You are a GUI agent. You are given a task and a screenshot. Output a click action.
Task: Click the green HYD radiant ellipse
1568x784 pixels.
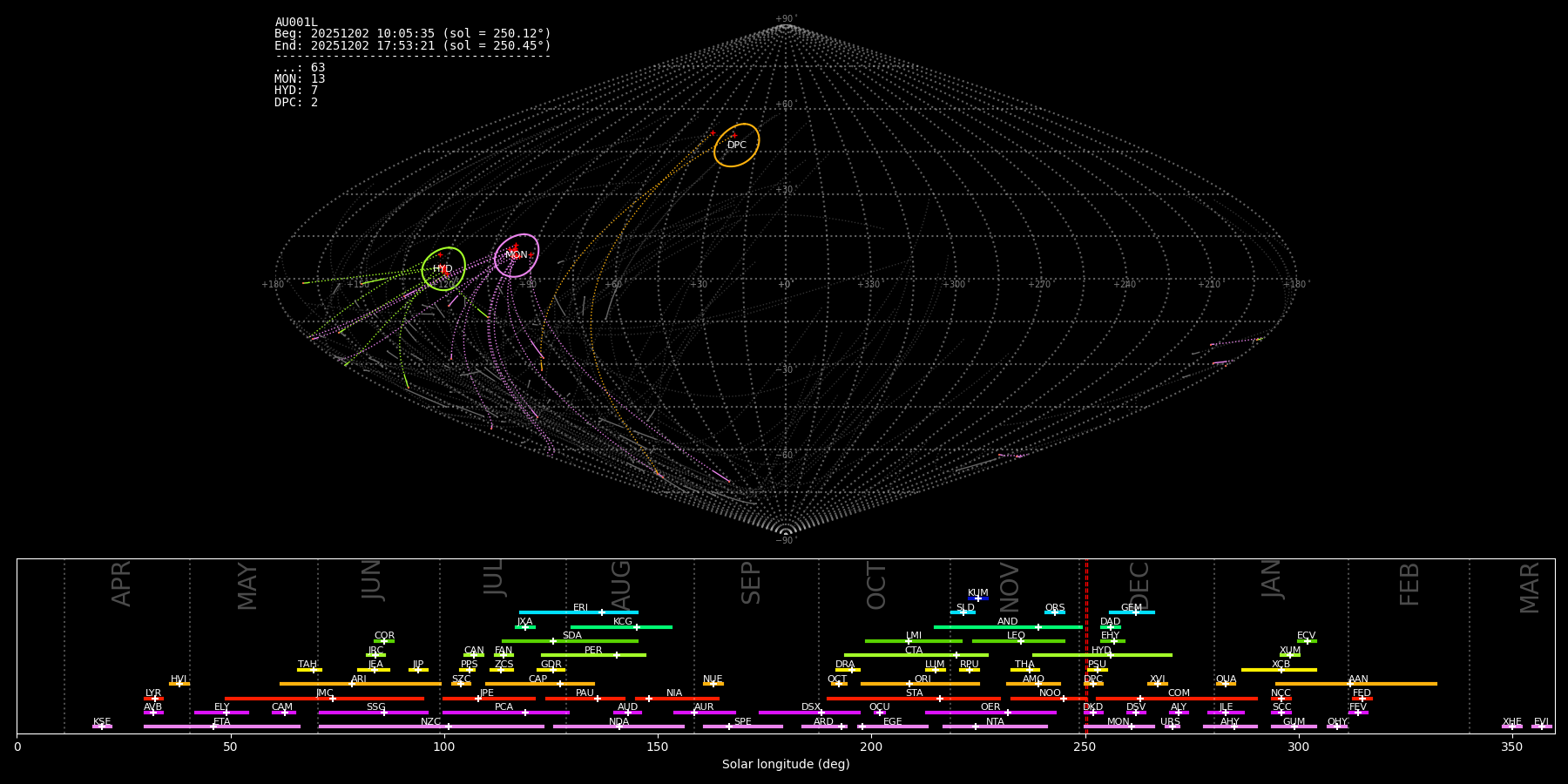tap(443, 268)
